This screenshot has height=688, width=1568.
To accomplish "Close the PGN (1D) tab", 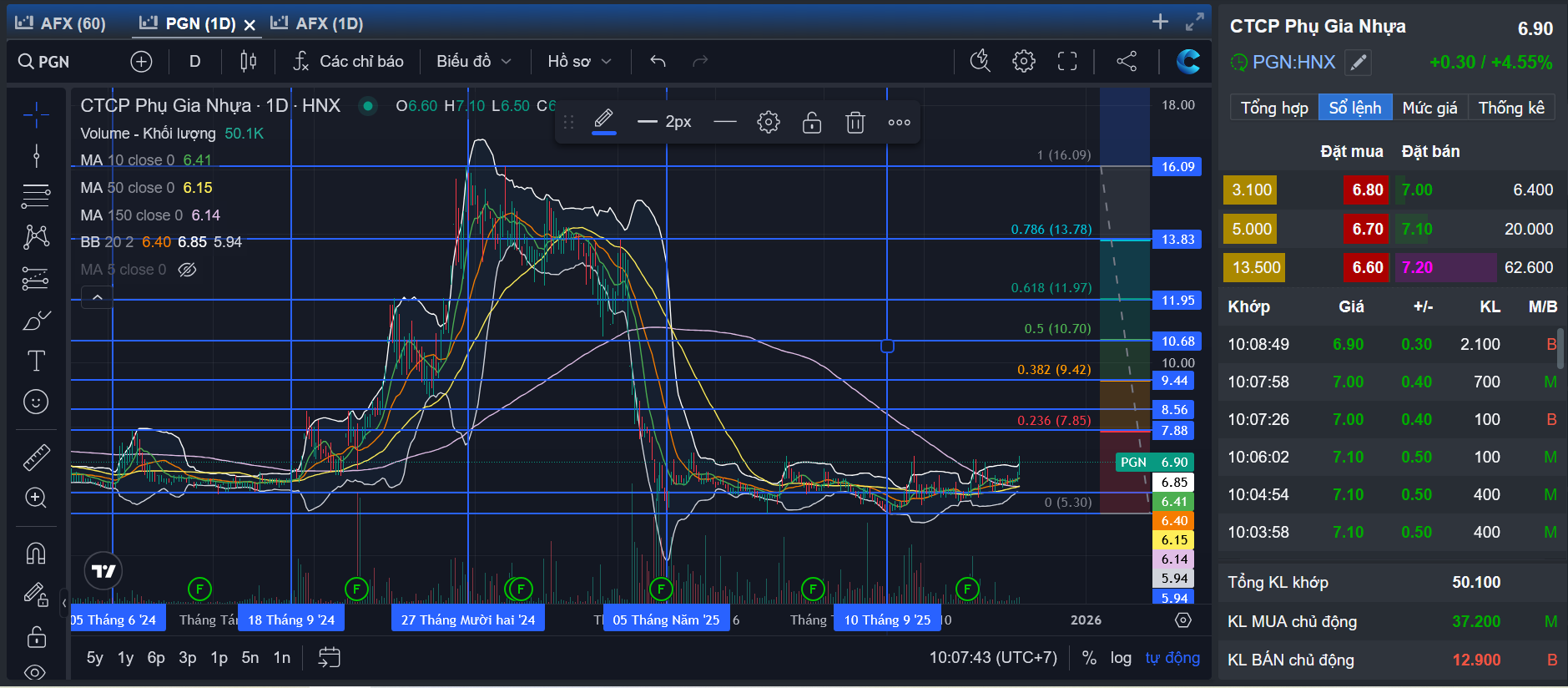I will [x=250, y=25].
